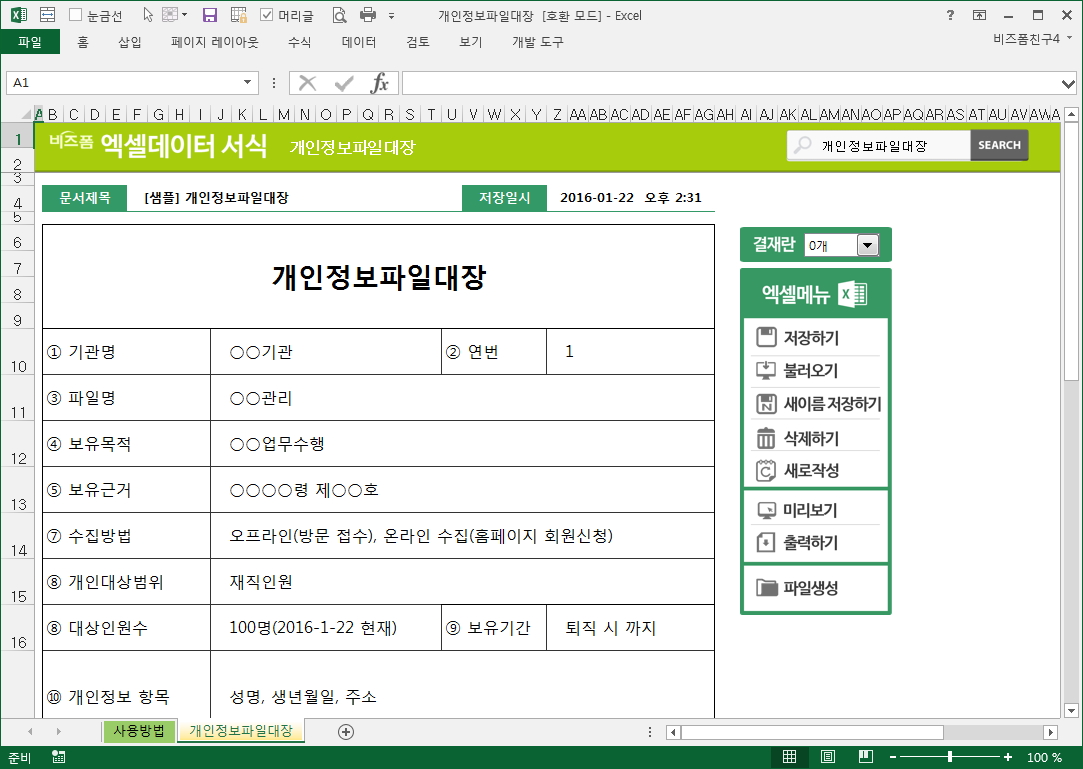The width and height of the screenshot is (1083, 769).
Task: Switch to Page Layout view in status bar
Action: coord(828,757)
